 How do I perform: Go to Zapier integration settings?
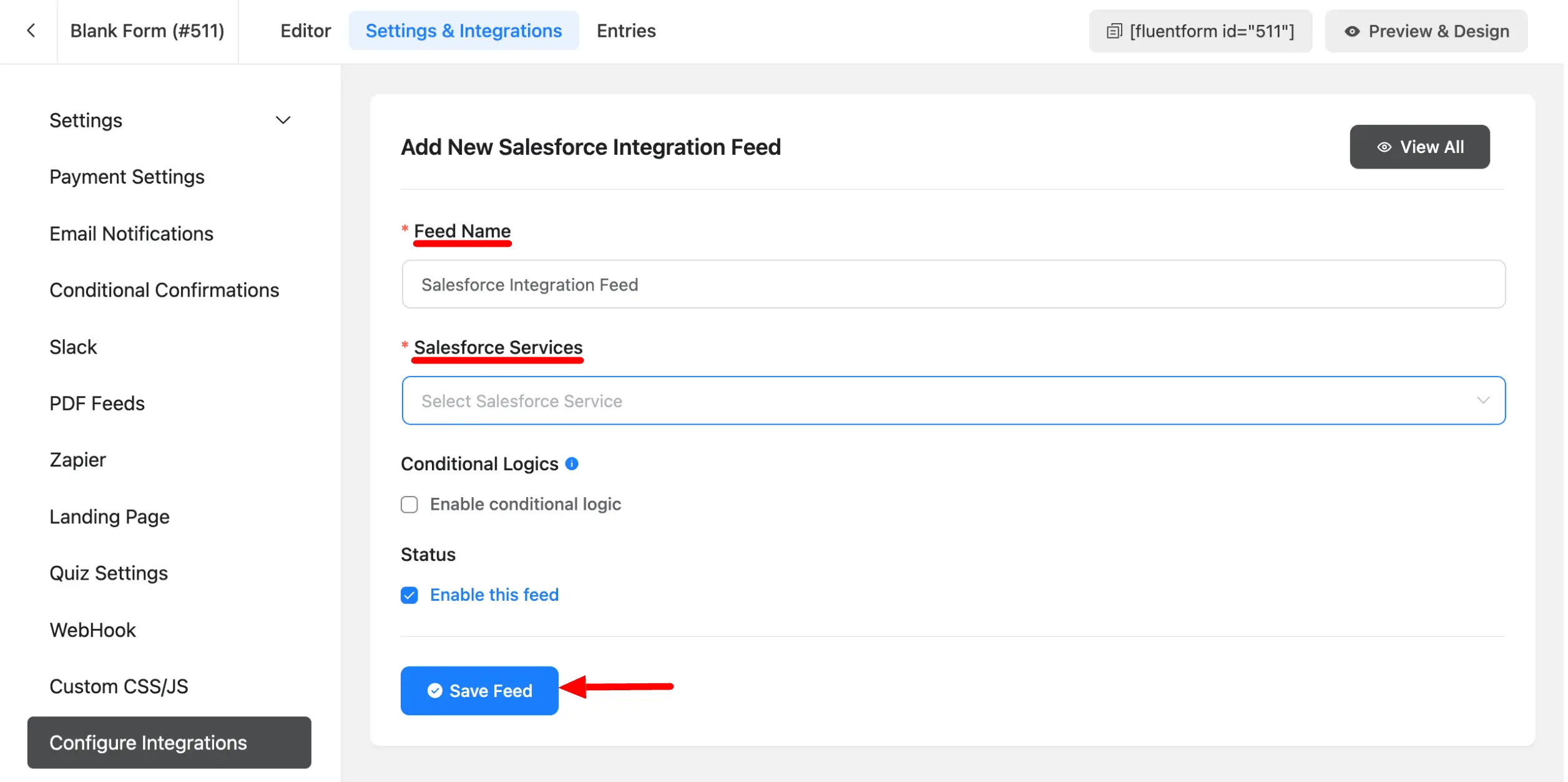coord(78,460)
